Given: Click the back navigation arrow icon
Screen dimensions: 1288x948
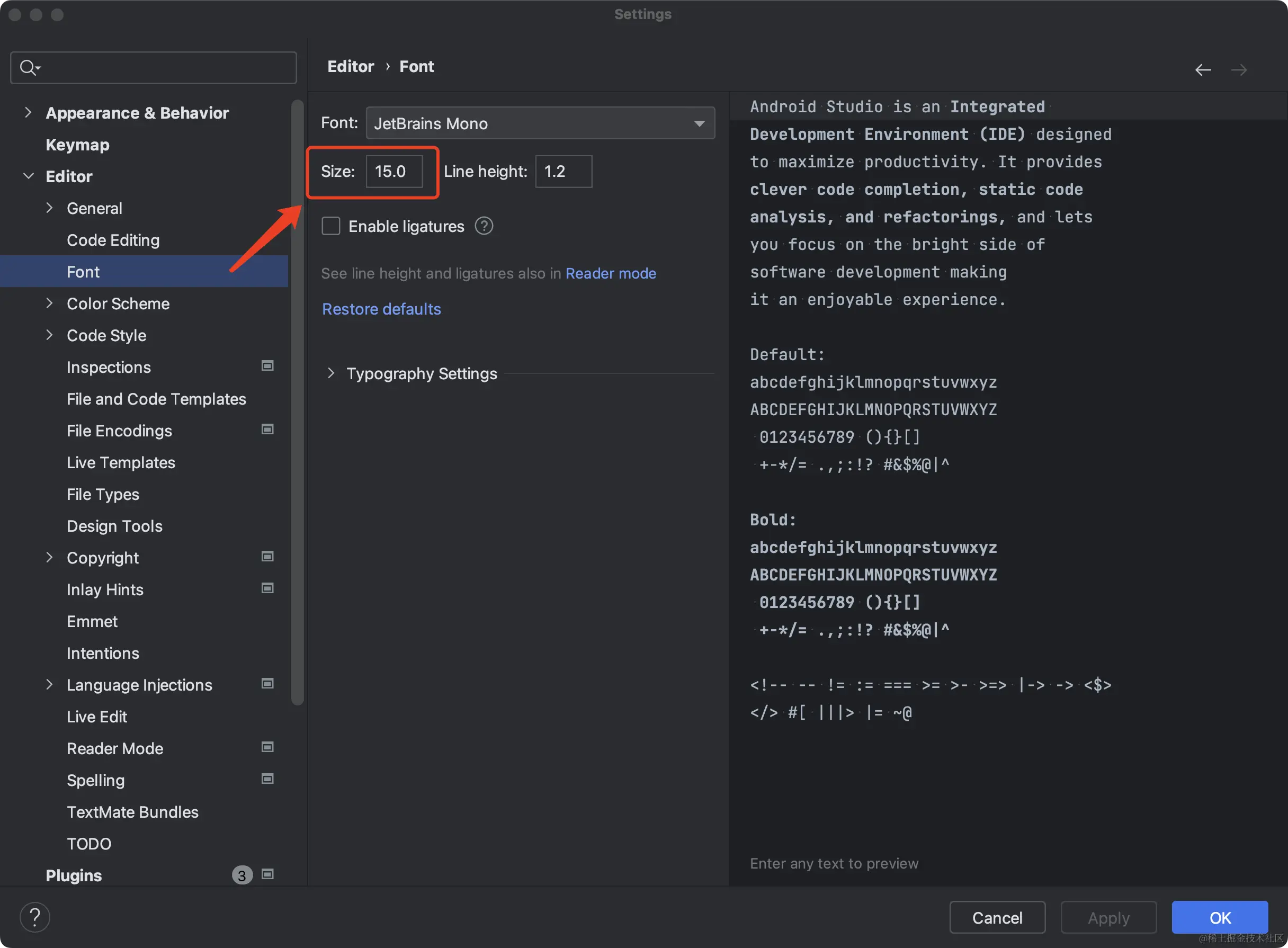Looking at the screenshot, I should [1203, 70].
